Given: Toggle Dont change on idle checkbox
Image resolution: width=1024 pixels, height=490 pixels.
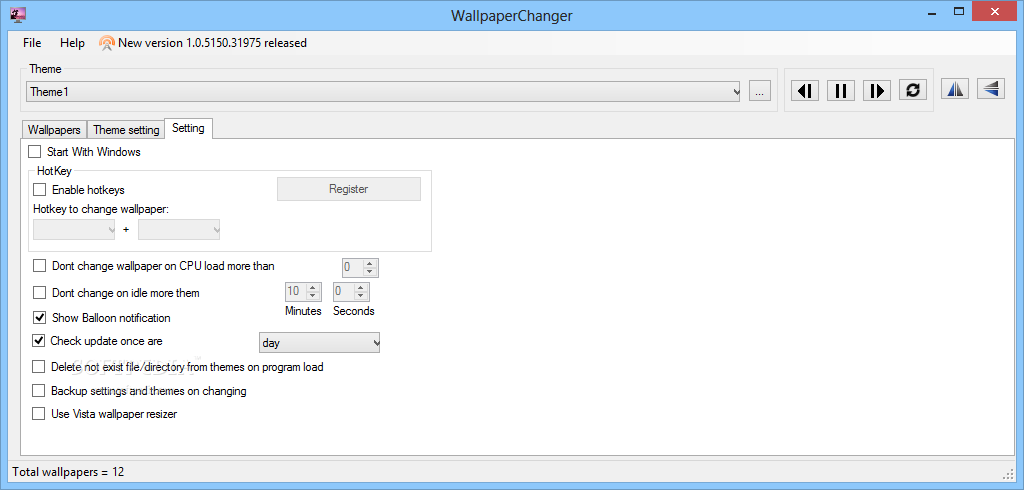Looking at the screenshot, I should tap(40, 293).
